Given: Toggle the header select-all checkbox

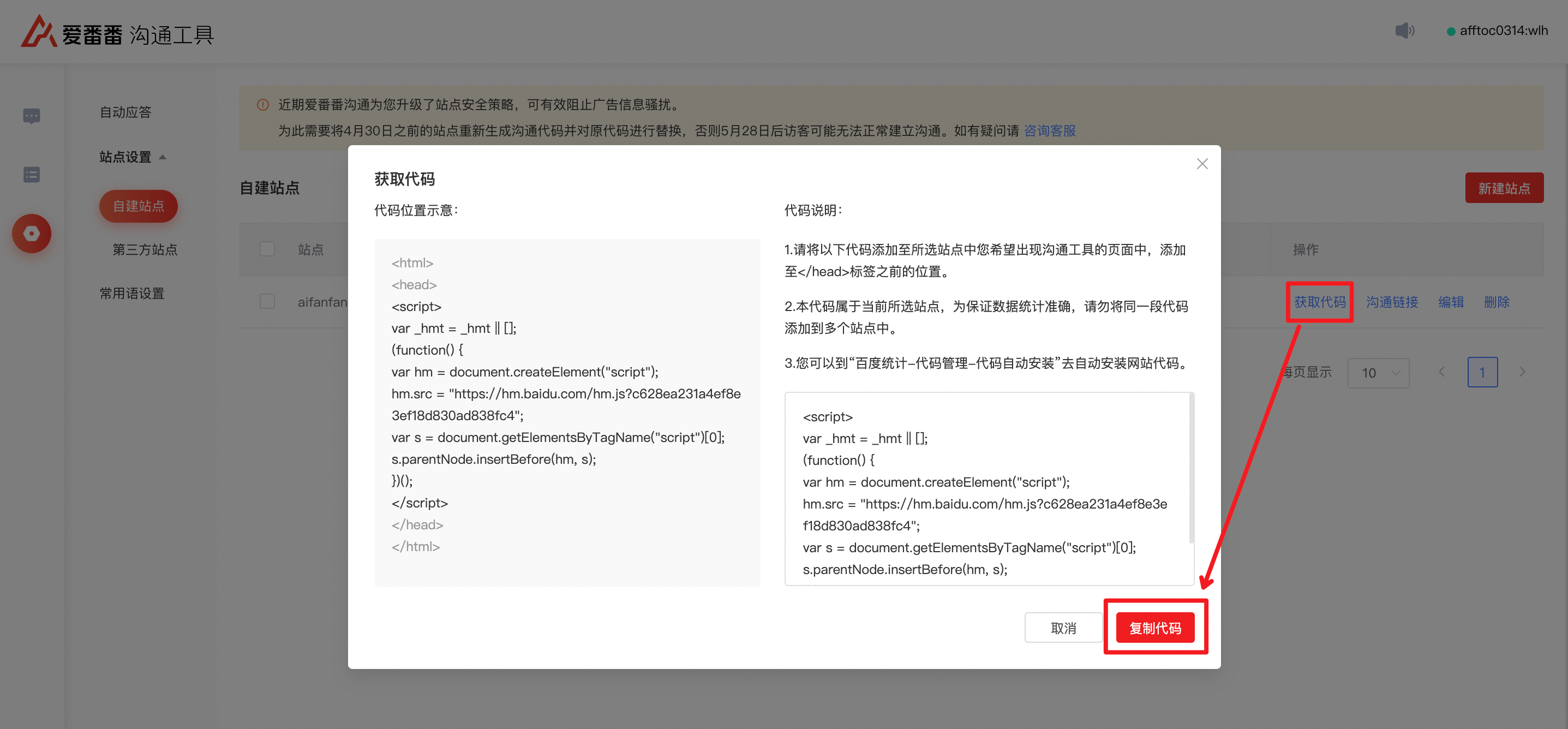Looking at the screenshot, I should tap(267, 249).
